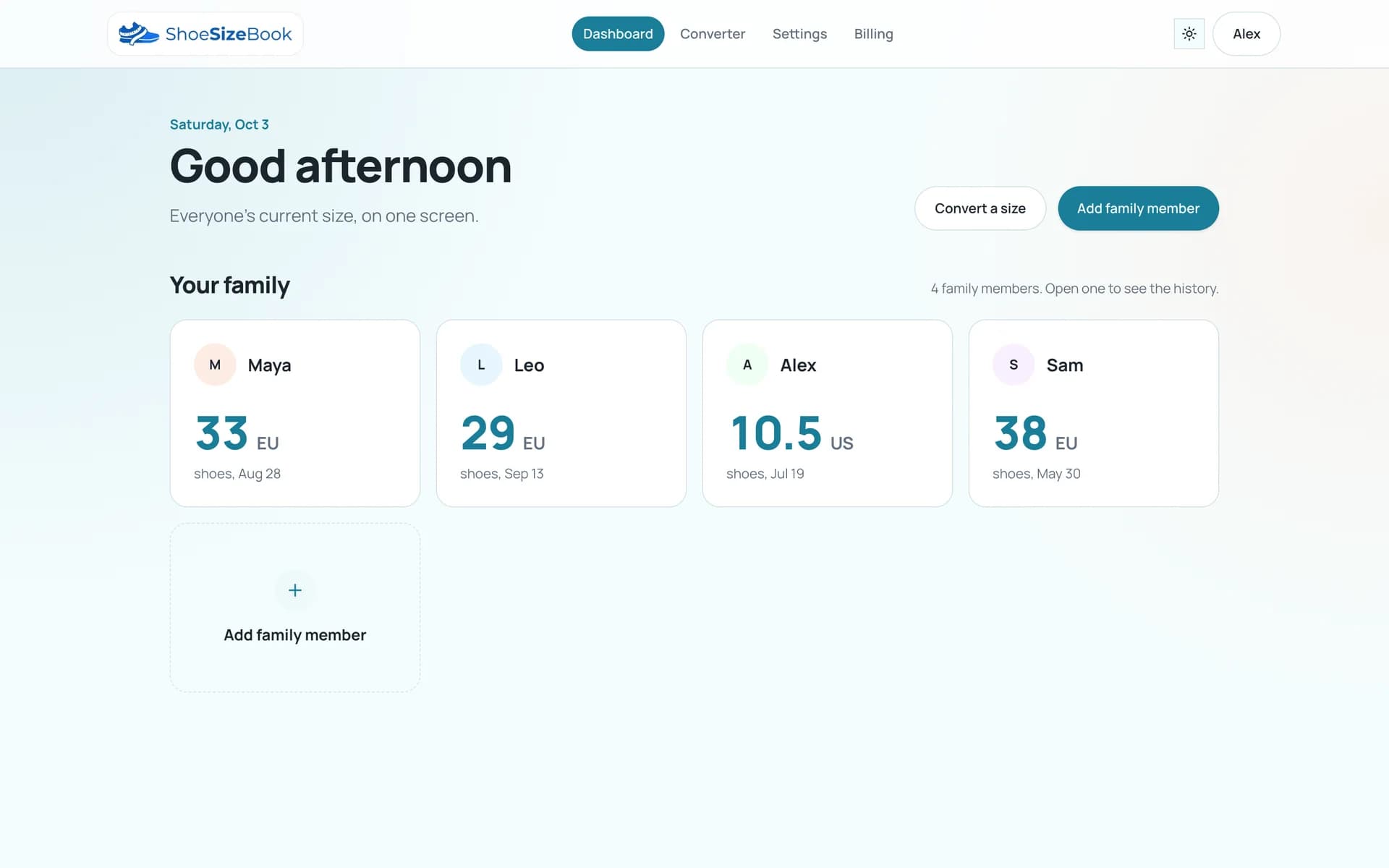Click the 'shoes, Jul 19' text
Image resolution: width=1389 pixels, height=868 pixels.
coord(765,474)
